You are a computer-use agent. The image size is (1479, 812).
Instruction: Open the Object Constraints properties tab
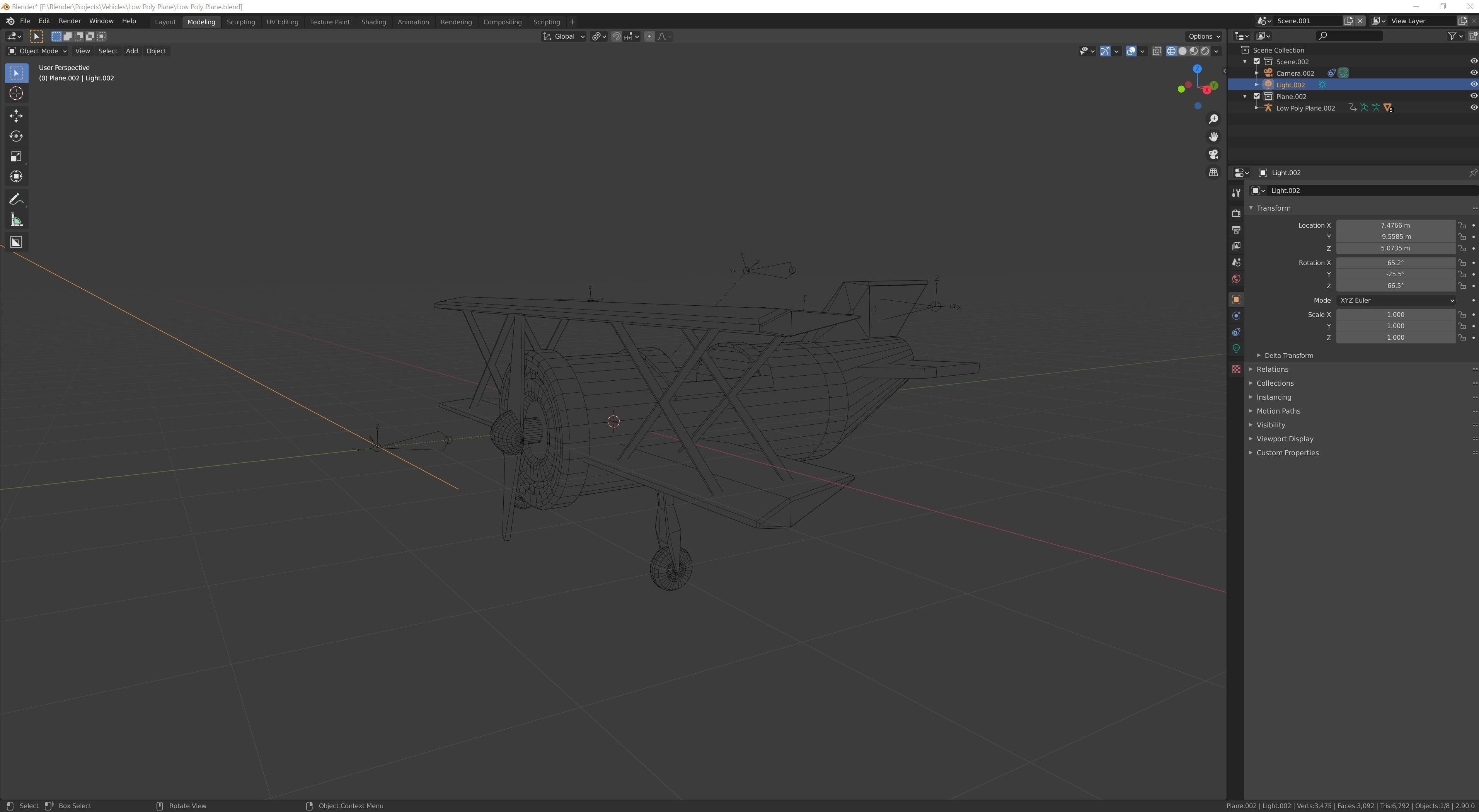point(1236,332)
